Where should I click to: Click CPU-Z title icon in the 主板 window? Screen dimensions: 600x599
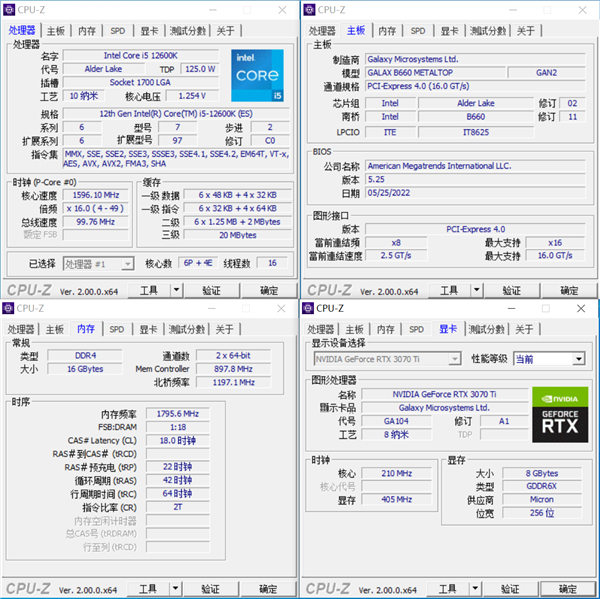(309, 10)
